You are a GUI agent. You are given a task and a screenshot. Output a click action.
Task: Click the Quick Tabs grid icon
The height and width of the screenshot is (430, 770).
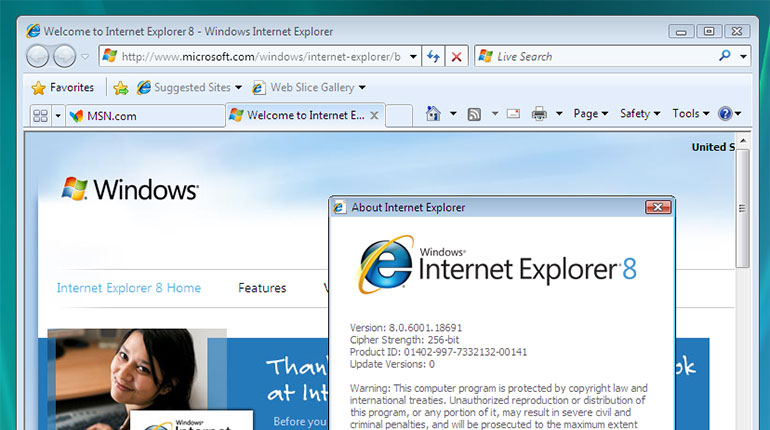tap(40, 116)
